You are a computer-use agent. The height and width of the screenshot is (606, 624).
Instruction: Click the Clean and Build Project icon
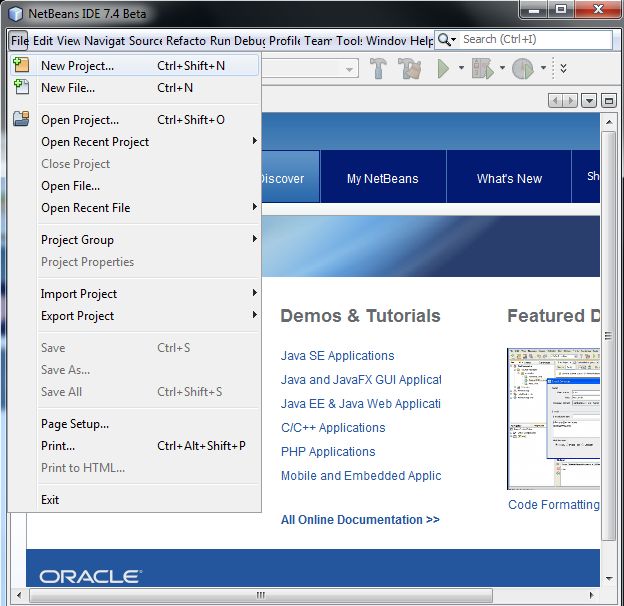(x=410, y=68)
